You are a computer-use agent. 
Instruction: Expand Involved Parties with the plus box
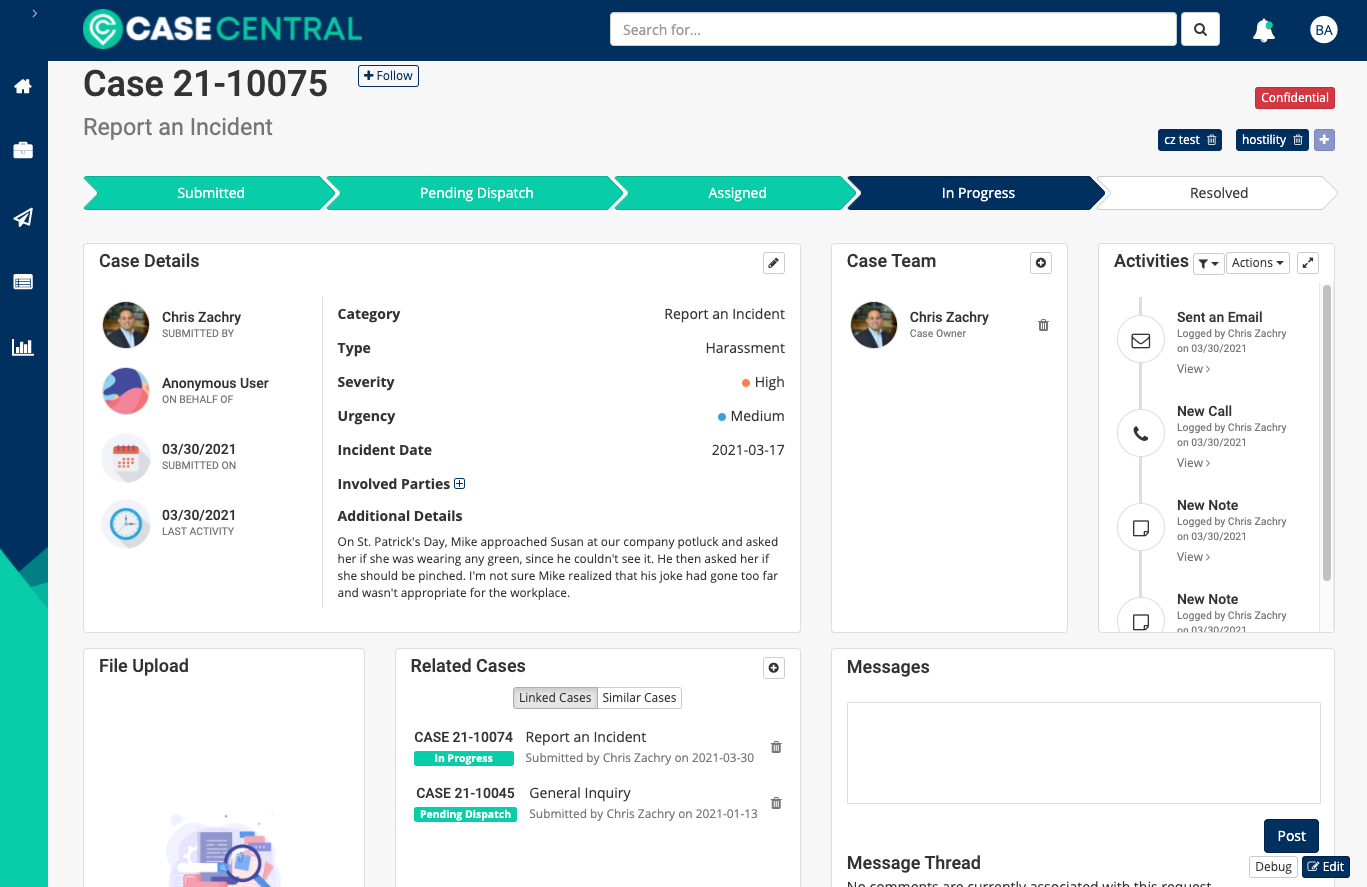(x=460, y=484)
